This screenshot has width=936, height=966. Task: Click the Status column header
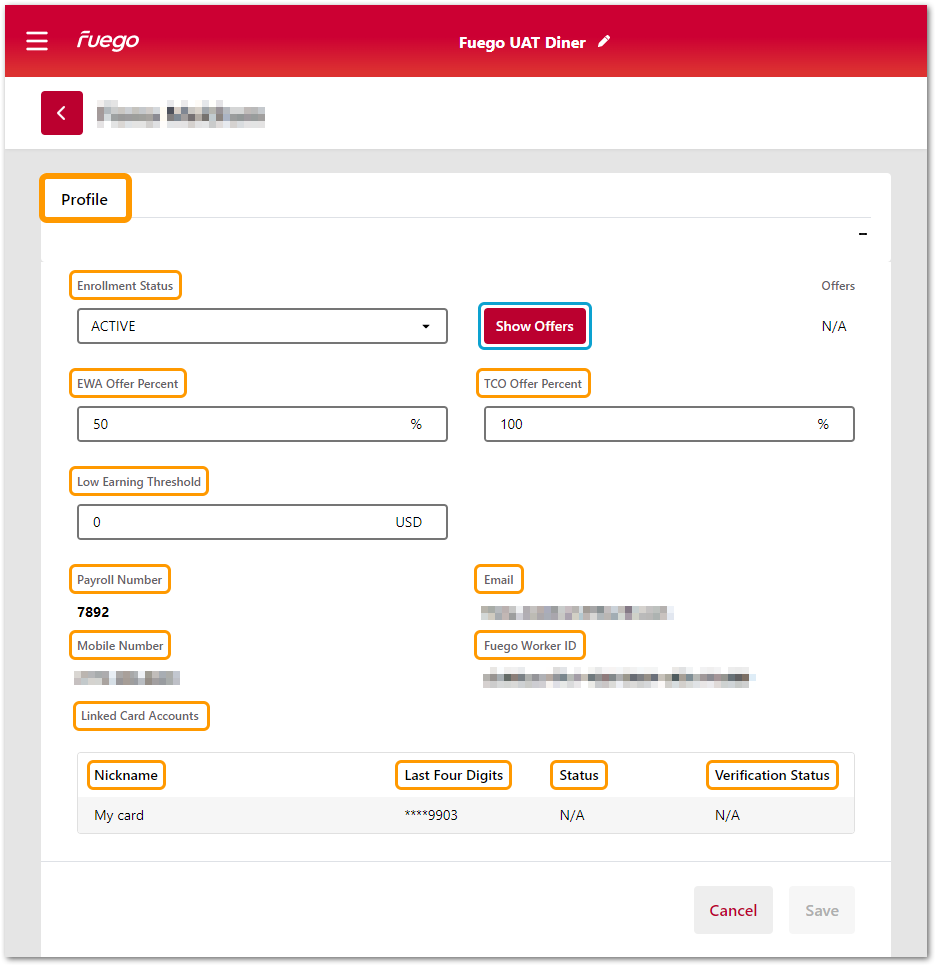(x=579, y=775)
